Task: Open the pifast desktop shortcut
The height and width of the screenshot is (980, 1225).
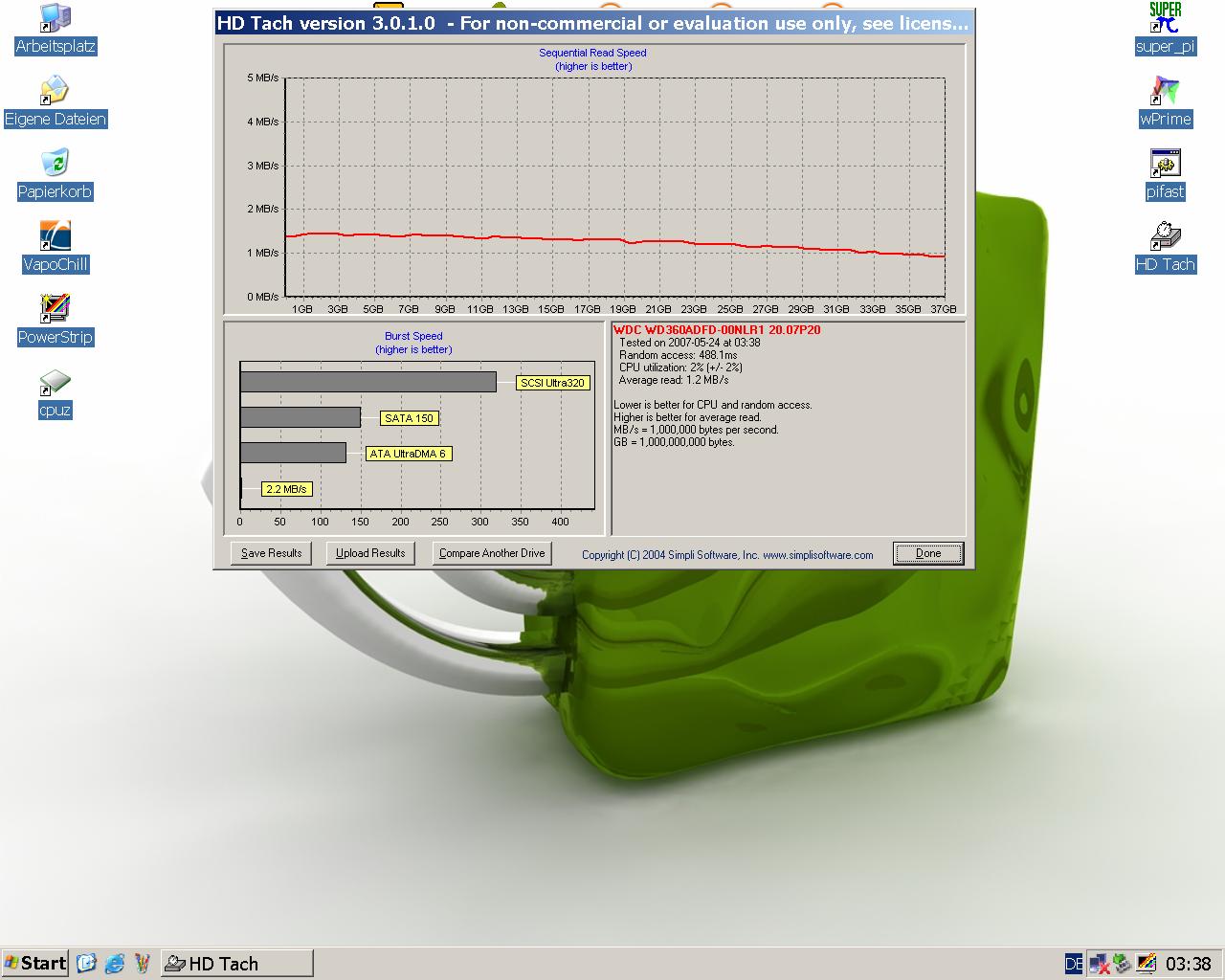Action: [x=1165, y=164]
